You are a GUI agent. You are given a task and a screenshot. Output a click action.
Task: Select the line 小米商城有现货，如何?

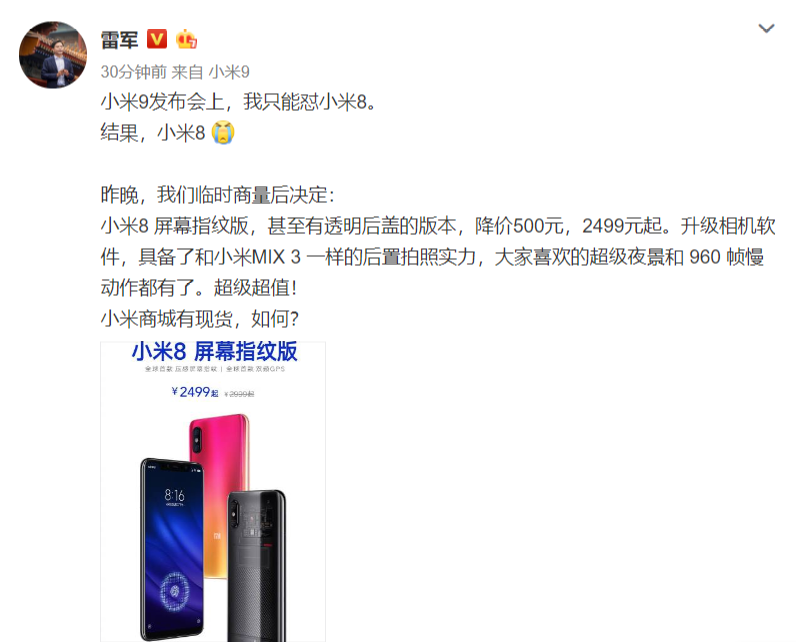click(200, 319)
